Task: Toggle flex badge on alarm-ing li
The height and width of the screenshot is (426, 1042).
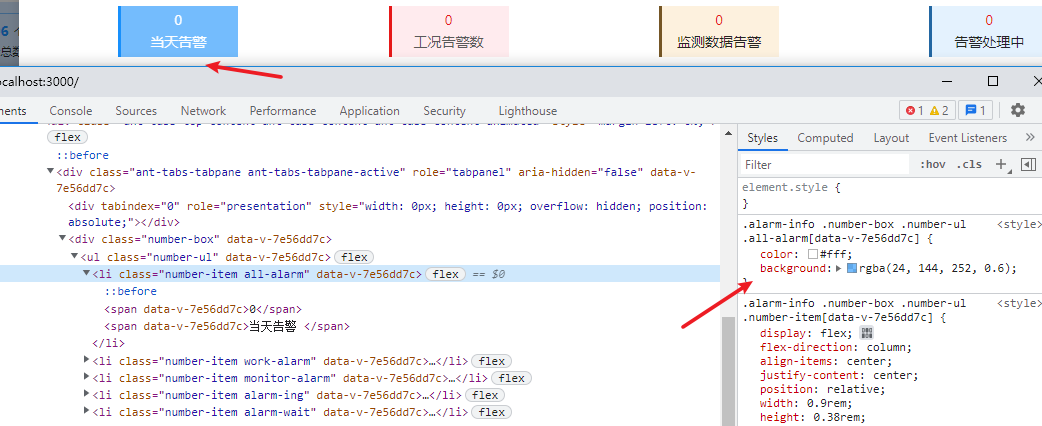Action: (x=484, y=395)
